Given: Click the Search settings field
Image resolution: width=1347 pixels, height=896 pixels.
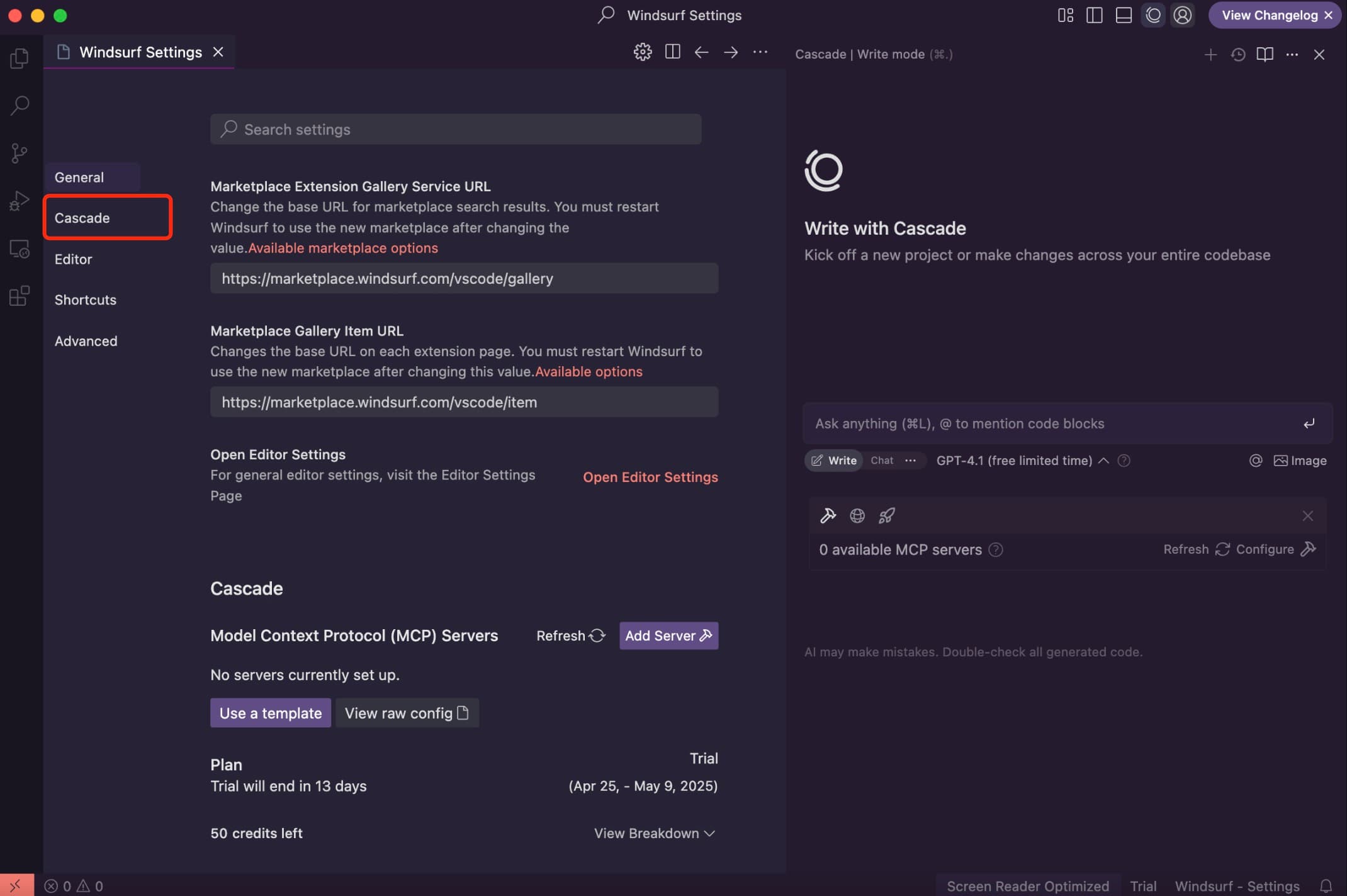Looking at the screenshot, I should [x=456, y=129].
